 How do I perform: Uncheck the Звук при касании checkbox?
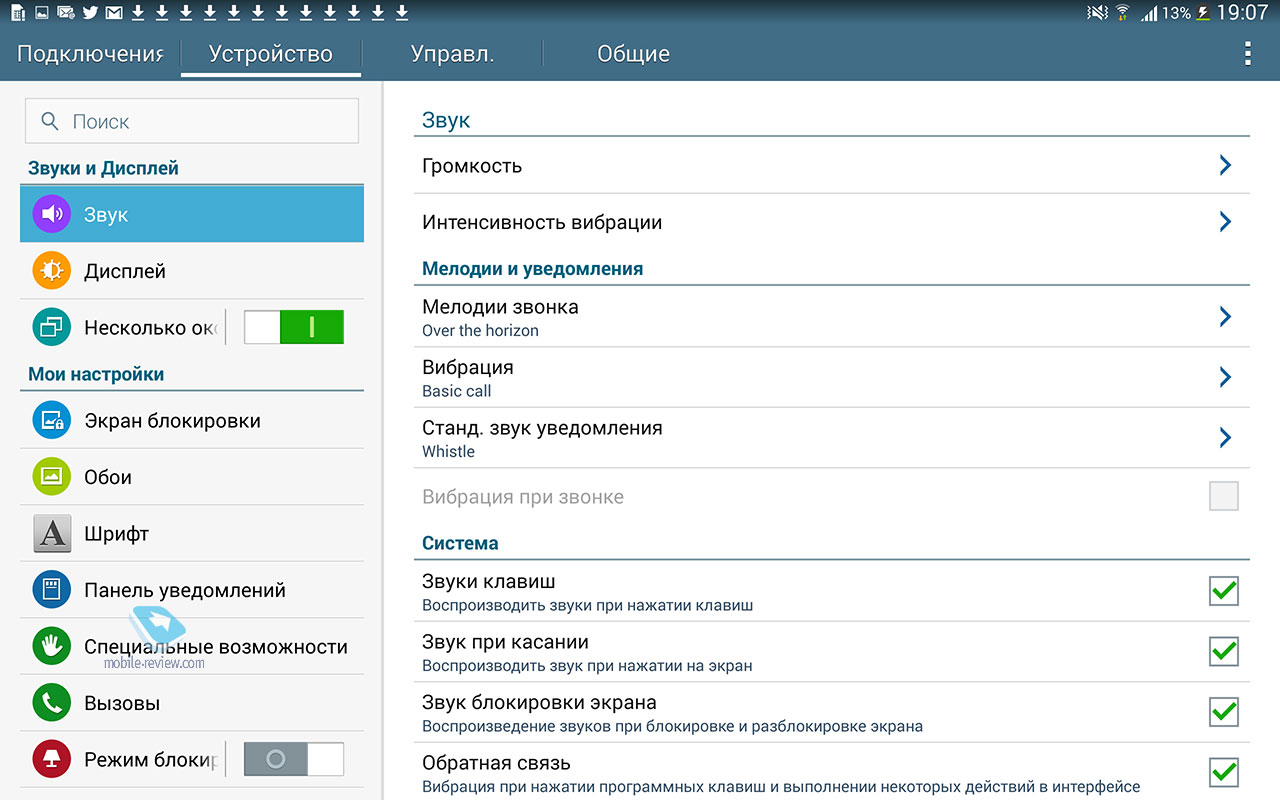click(x=1224, y=651)
